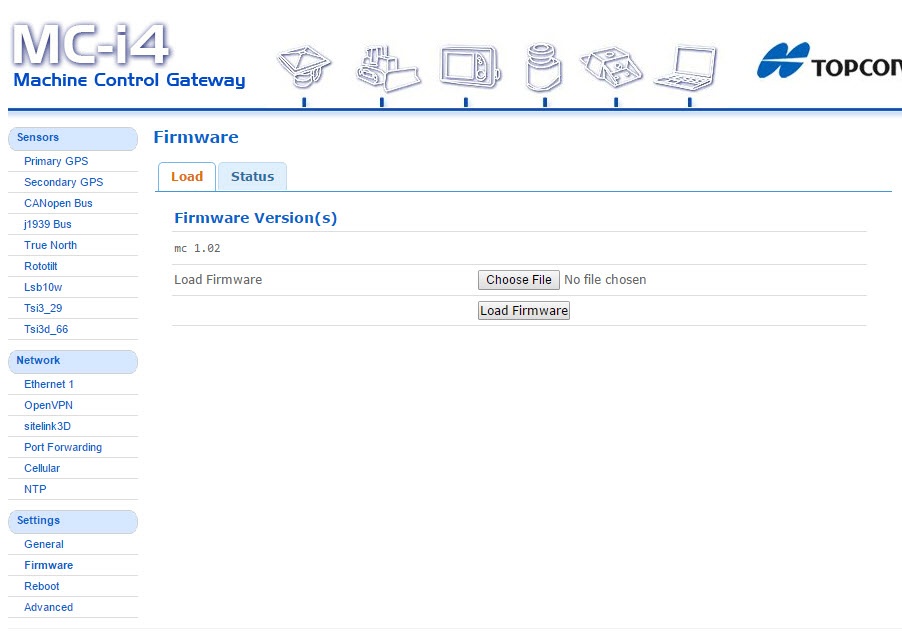Click the 'Load Firmware' row label
The height and width of the screenshot is (637, 902).
point(218,280)
